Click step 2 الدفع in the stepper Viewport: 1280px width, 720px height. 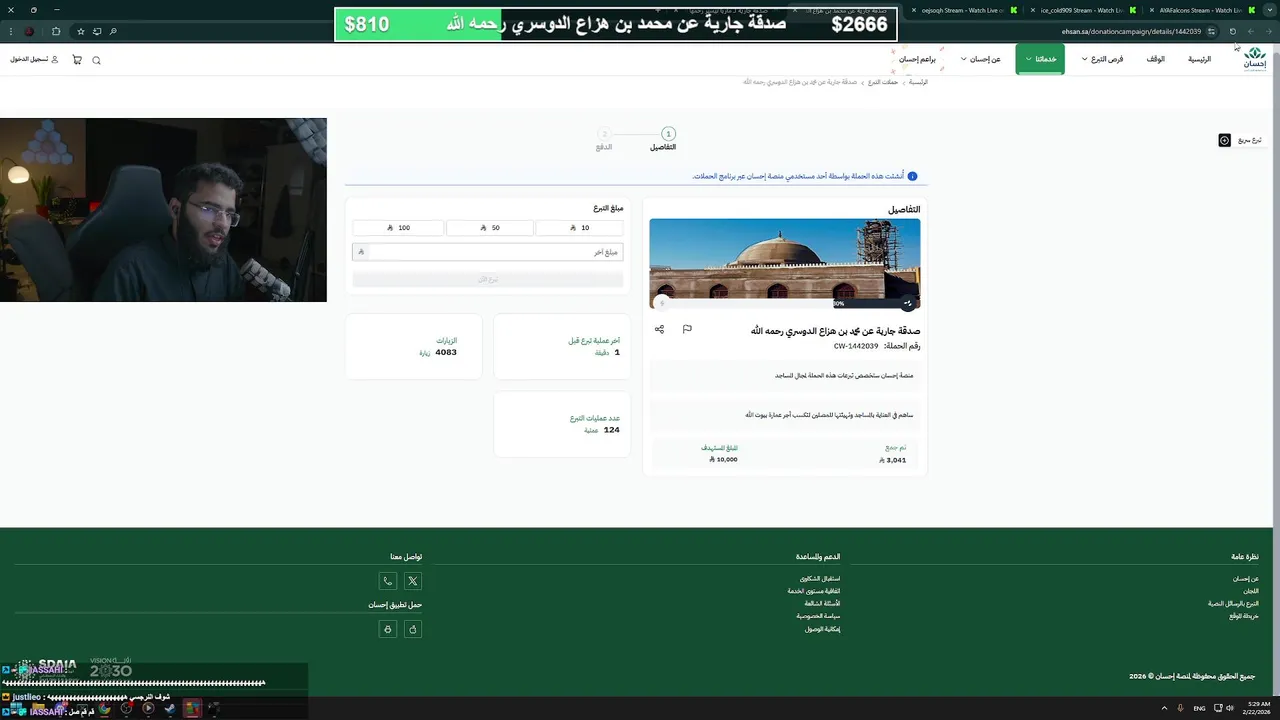(x=604, y=139)
